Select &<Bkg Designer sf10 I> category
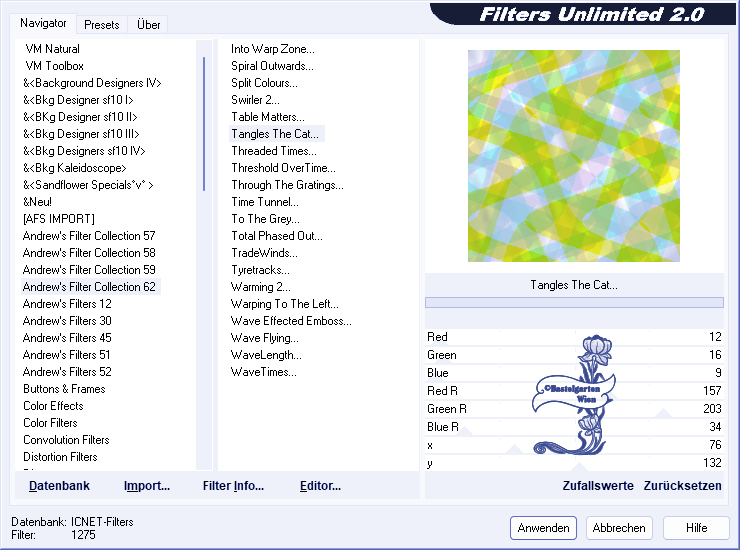Screen dimensions: 740x550 click(x=78, y=100)
